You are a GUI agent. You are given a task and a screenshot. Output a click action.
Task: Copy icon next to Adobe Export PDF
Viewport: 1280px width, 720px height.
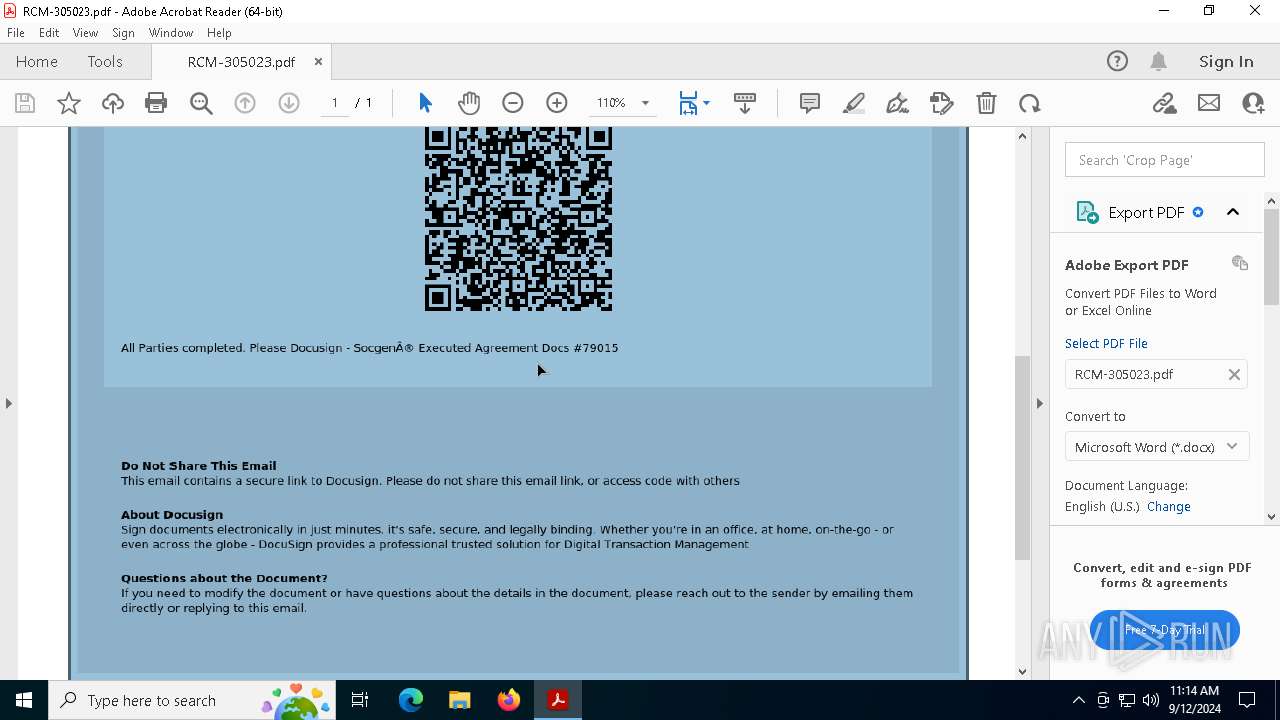coord(1240,263)
